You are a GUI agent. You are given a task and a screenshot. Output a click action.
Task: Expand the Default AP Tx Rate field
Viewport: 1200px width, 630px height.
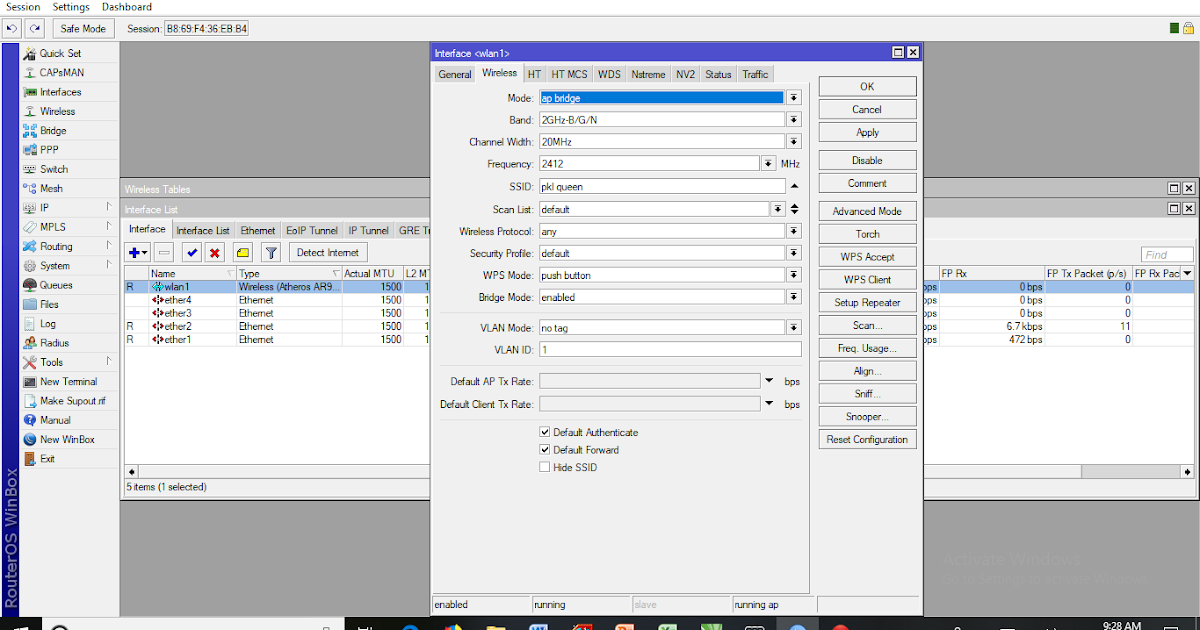[x=769, y=381]
